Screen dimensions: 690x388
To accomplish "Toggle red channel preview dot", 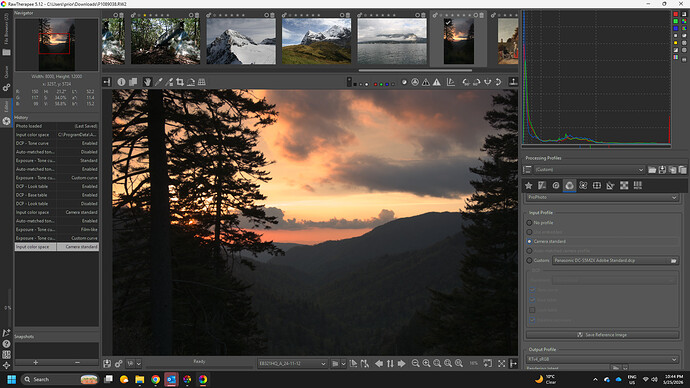I will point(375,84).
